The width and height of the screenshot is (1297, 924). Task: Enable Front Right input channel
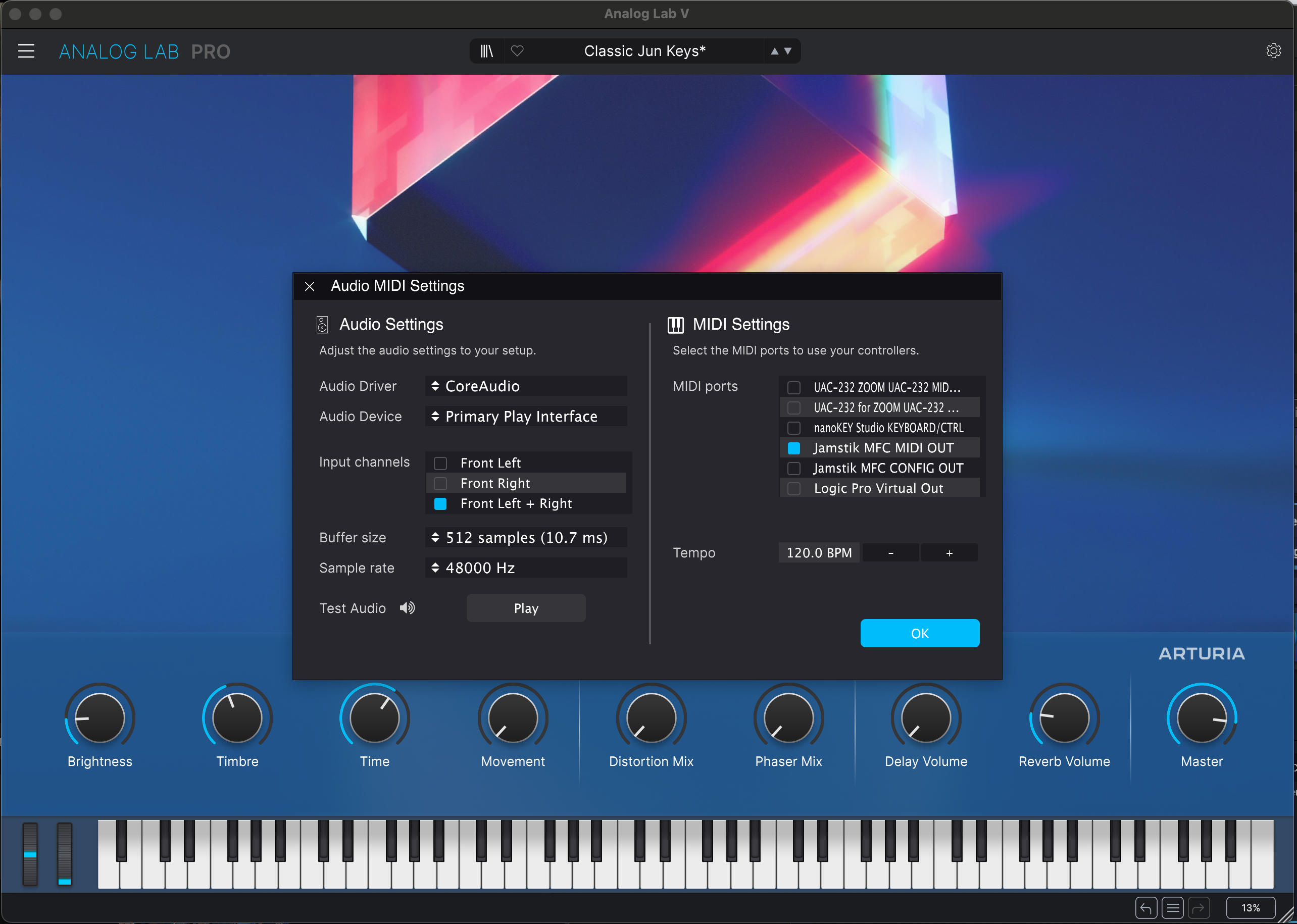tap(440, 483)
